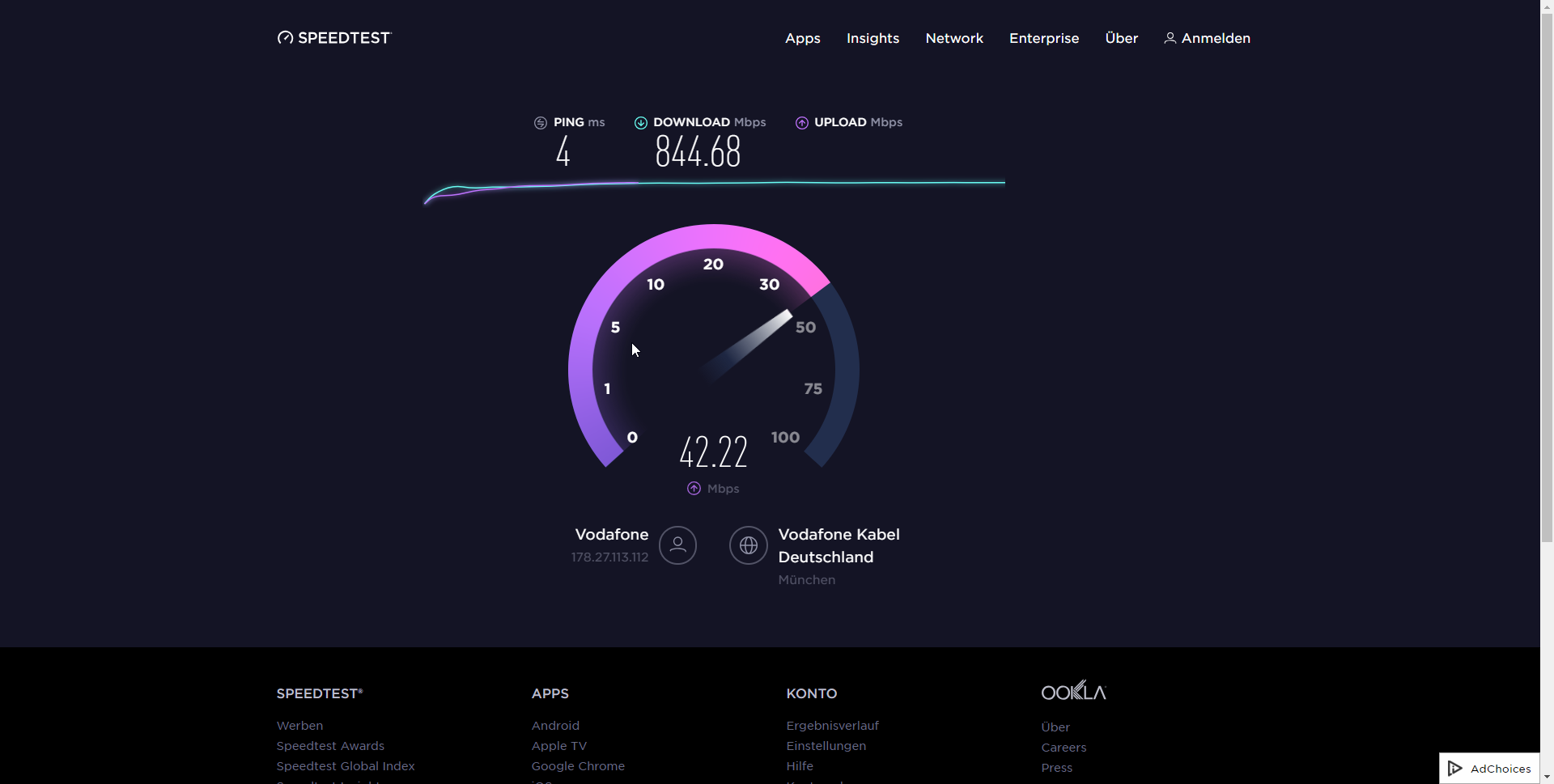
Task: Click the vertical scrollbar thumb
Action: (1547, 277)
